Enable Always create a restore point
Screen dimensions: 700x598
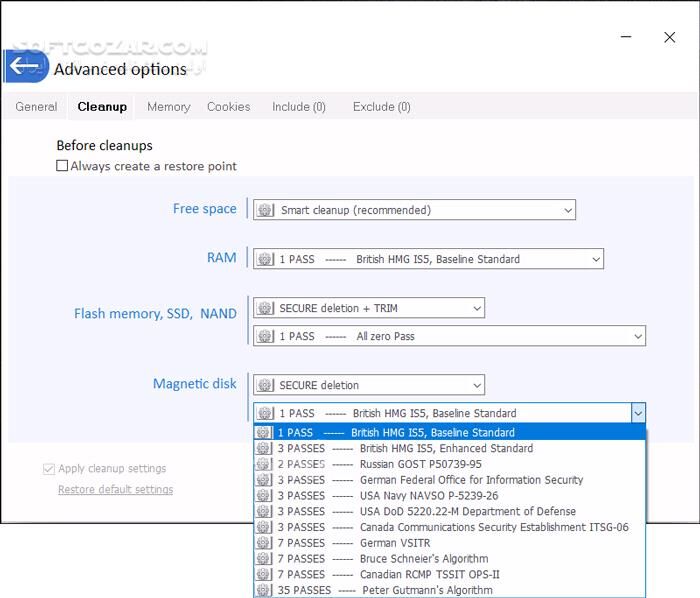tap(63, 166)
